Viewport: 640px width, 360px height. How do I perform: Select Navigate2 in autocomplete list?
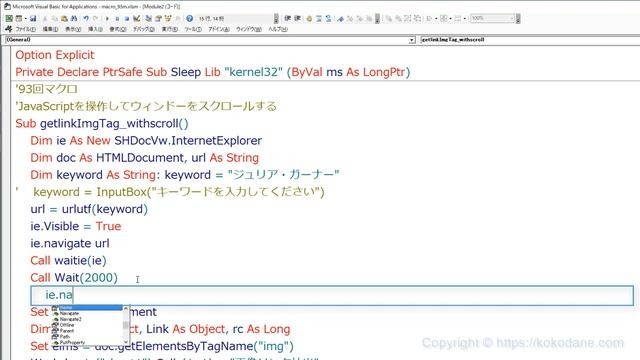click(x=71, y=319)
